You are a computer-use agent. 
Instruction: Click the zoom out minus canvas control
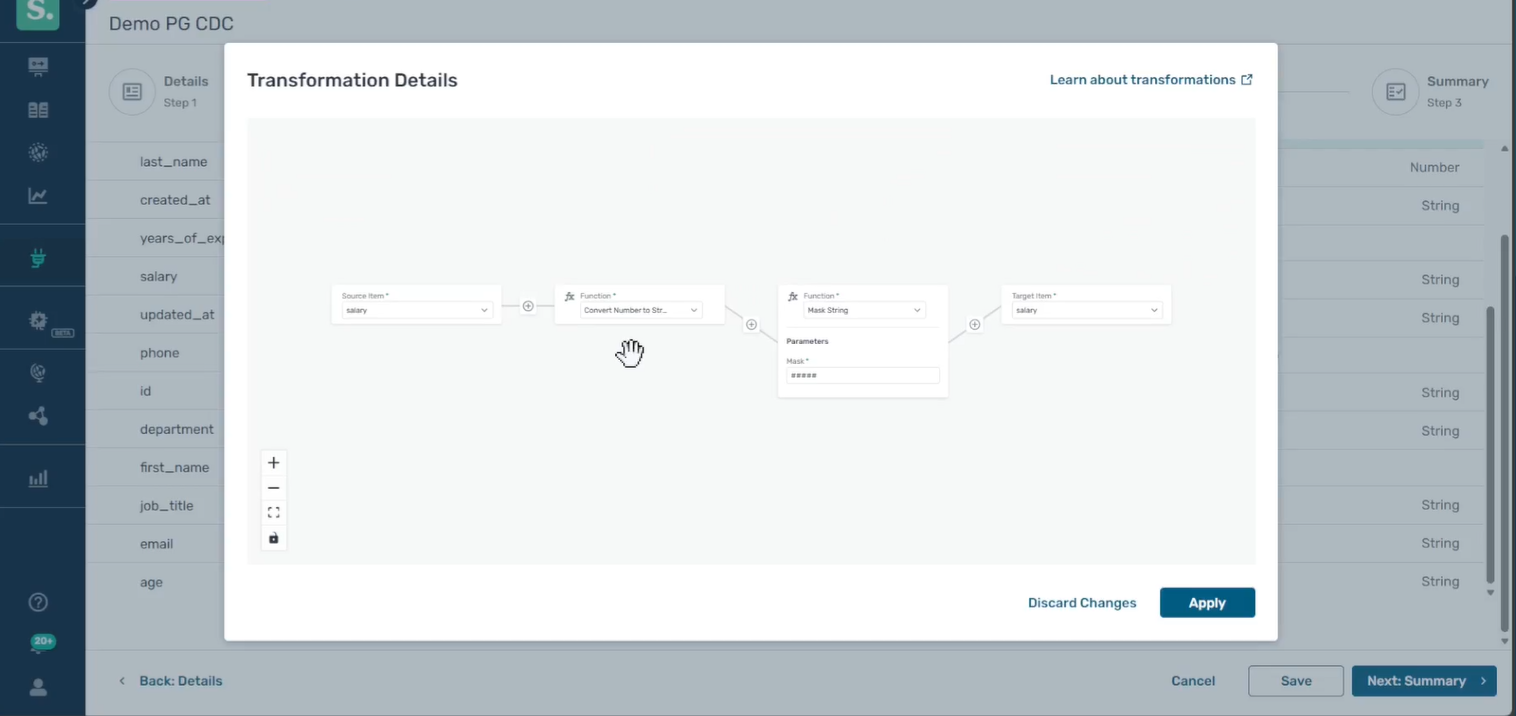coord(273,488)
